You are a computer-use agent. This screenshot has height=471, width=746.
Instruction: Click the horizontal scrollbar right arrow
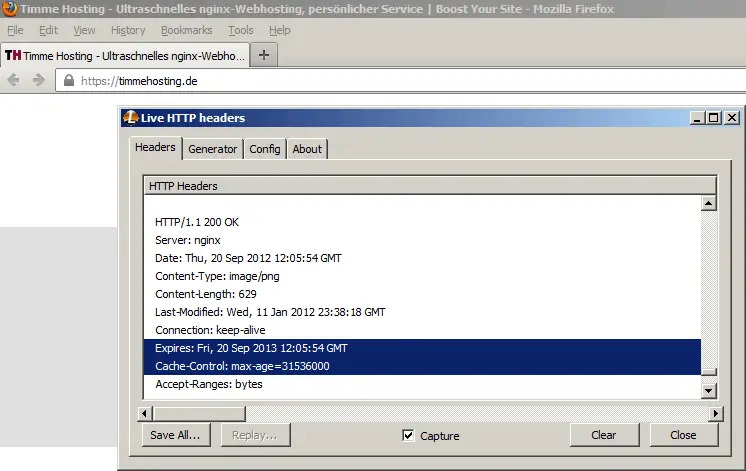pyautogui.click(x=716, y=413)
